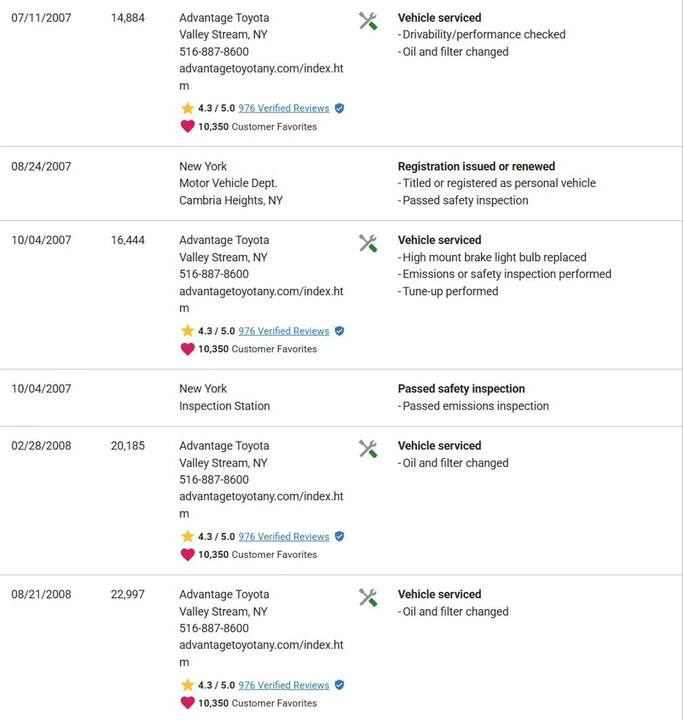
Task: Click the pink heart icon in 07/11/2007 entry
Action: tap(187, 126)
